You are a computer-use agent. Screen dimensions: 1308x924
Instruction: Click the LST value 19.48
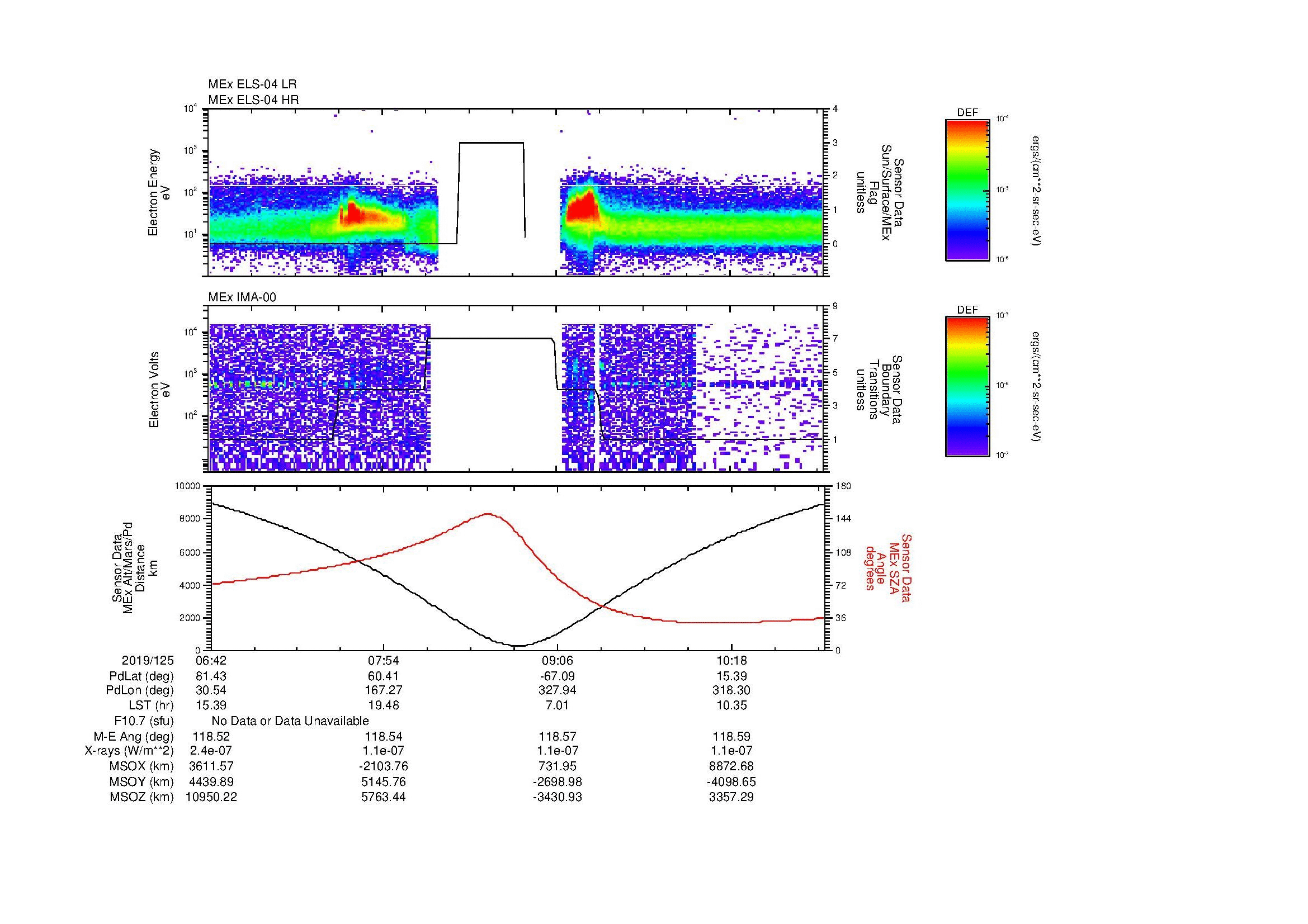tap(384, 705)
